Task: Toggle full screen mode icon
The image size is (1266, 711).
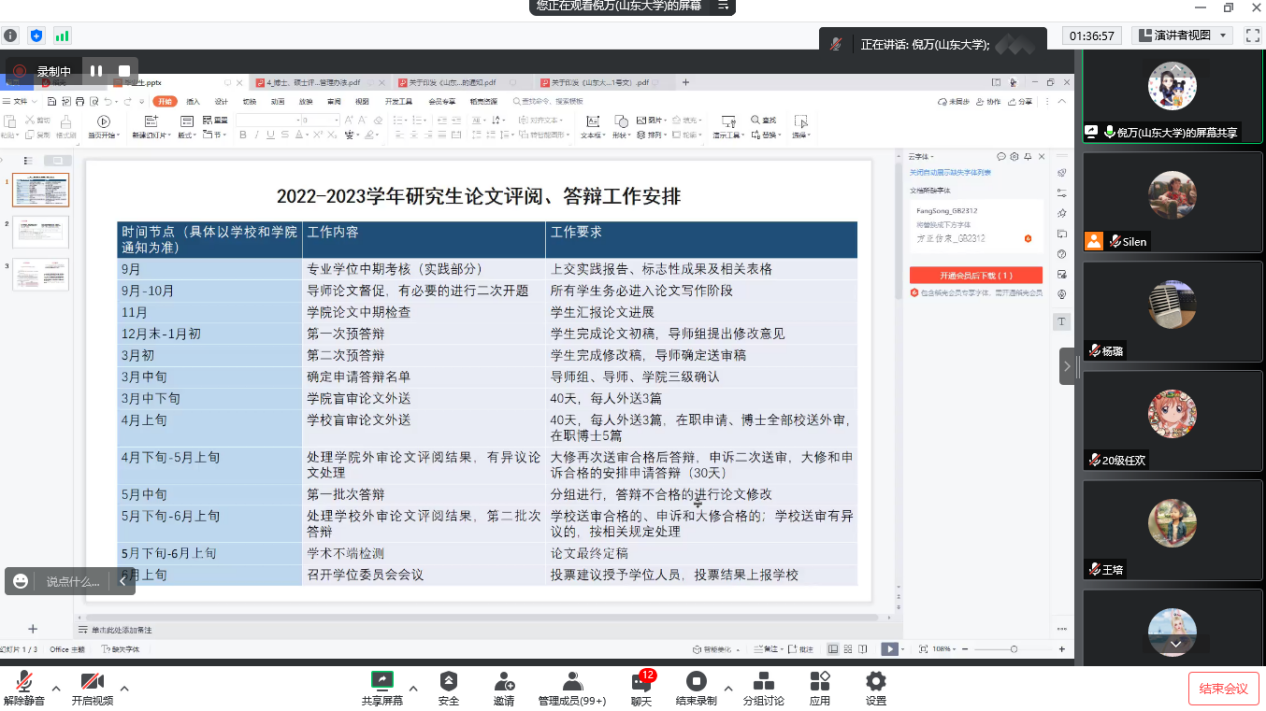Action: coord(1252,35)
